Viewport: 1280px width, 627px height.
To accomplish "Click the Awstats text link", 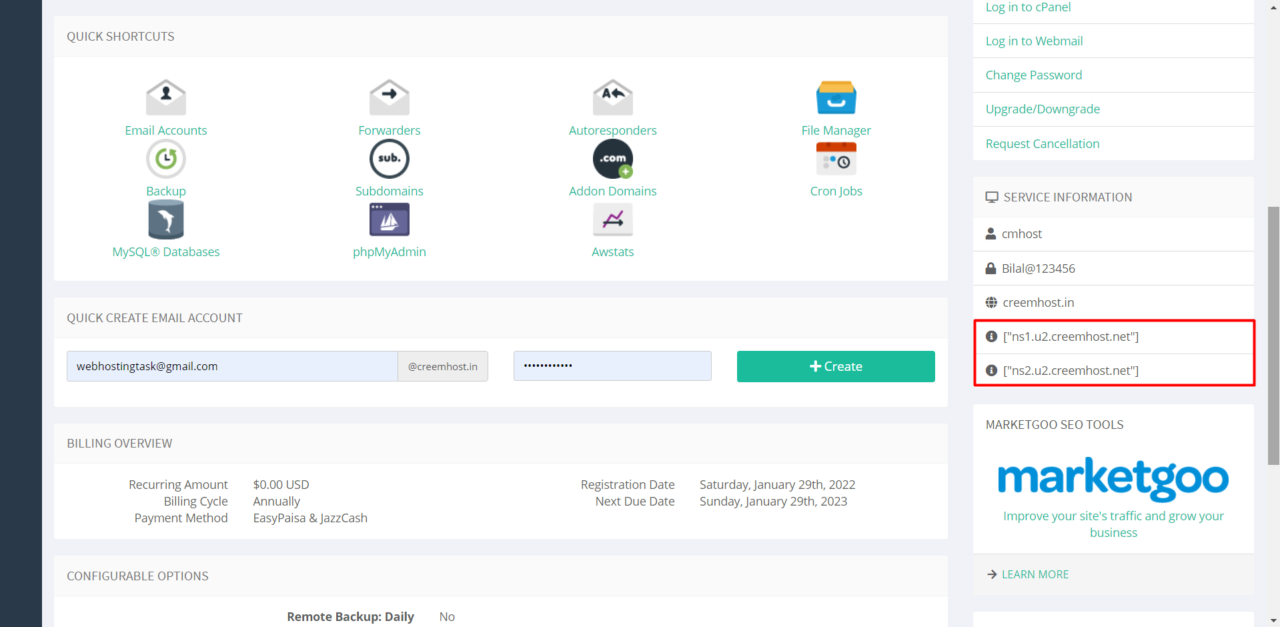I will point(613,252).
